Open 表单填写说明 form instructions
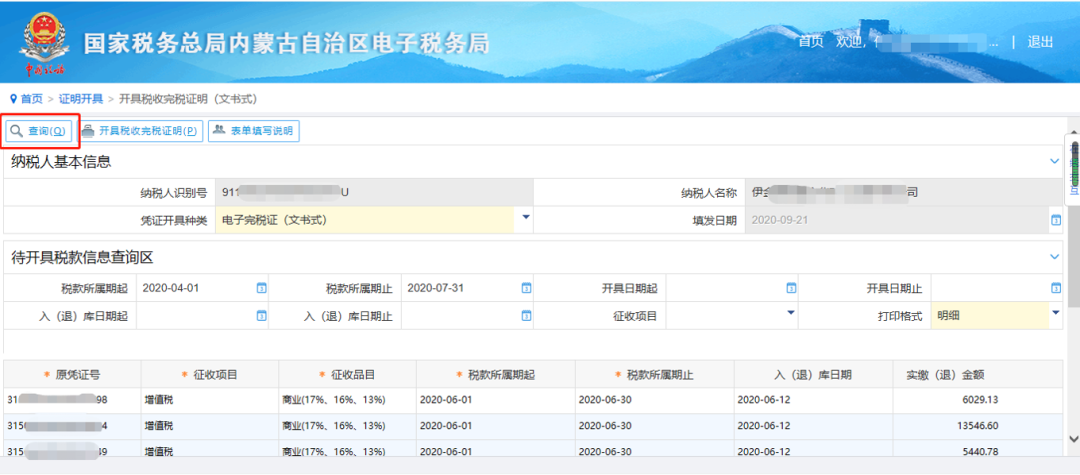This screenshot has width=1080, height=475. tap(253, 131)
